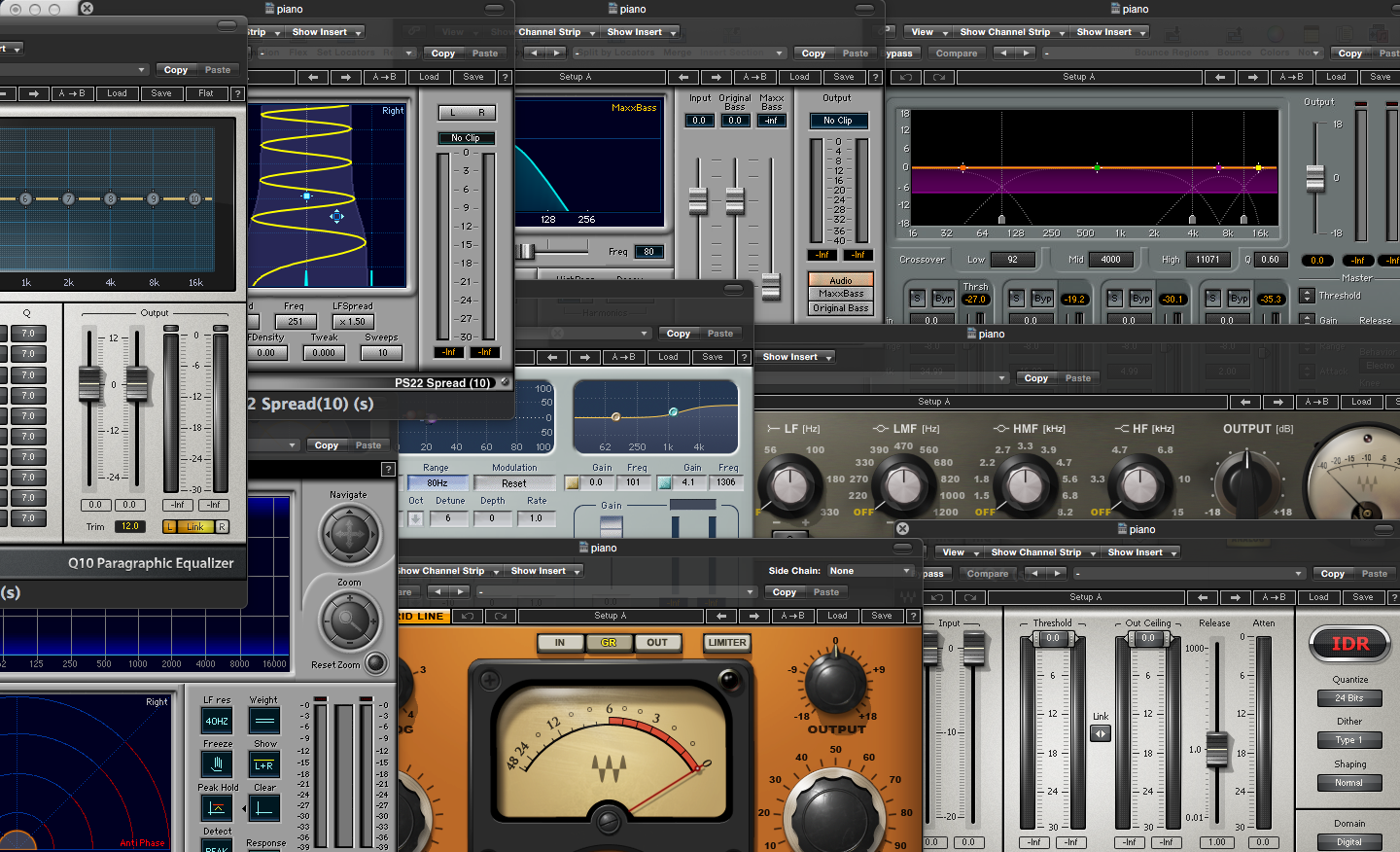Viewport: 1400px width, 852px height.
Task: Toggle the Link button in Q10 output section
Action: 195,526
